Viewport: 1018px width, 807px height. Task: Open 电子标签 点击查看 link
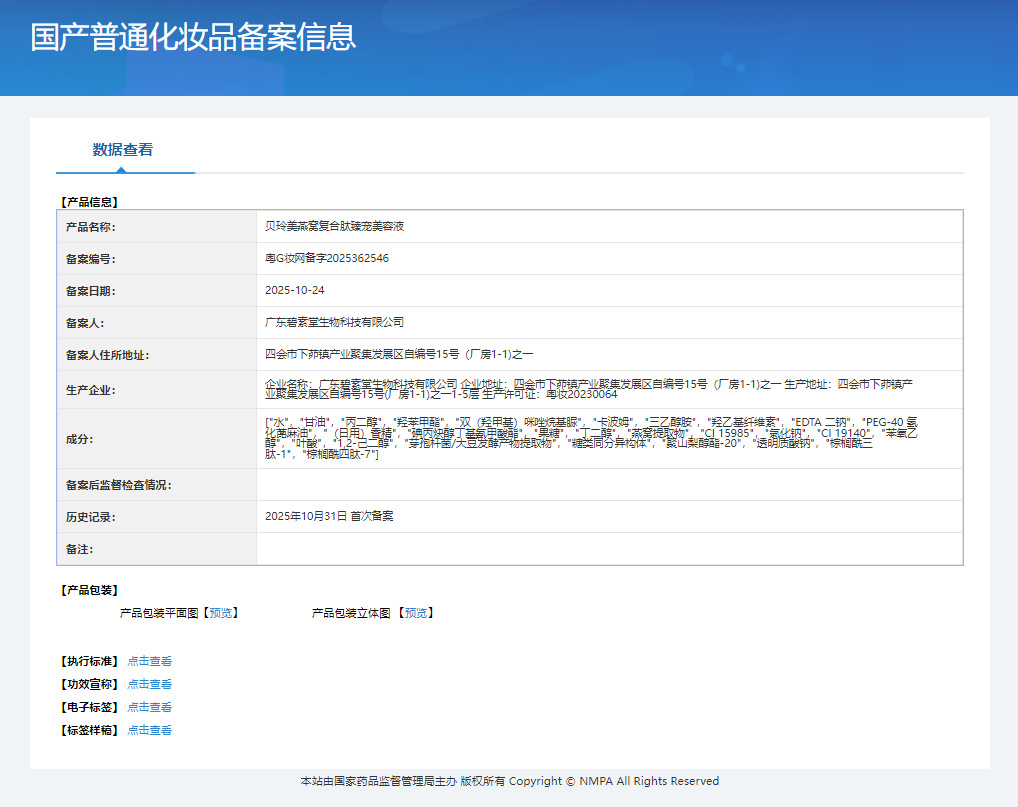pyautogui.click(x=149, y=707)
